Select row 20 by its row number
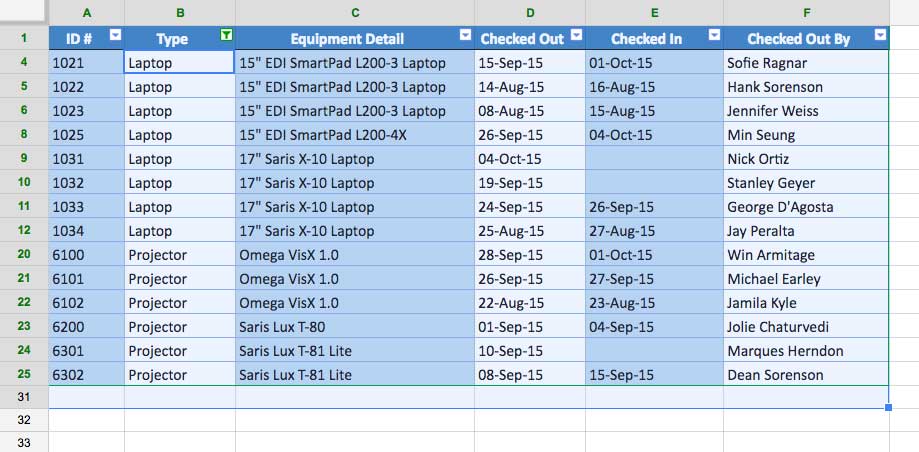The width and height of the screenshot is (919, 452). pyautogui.click(x=24, y=255)
